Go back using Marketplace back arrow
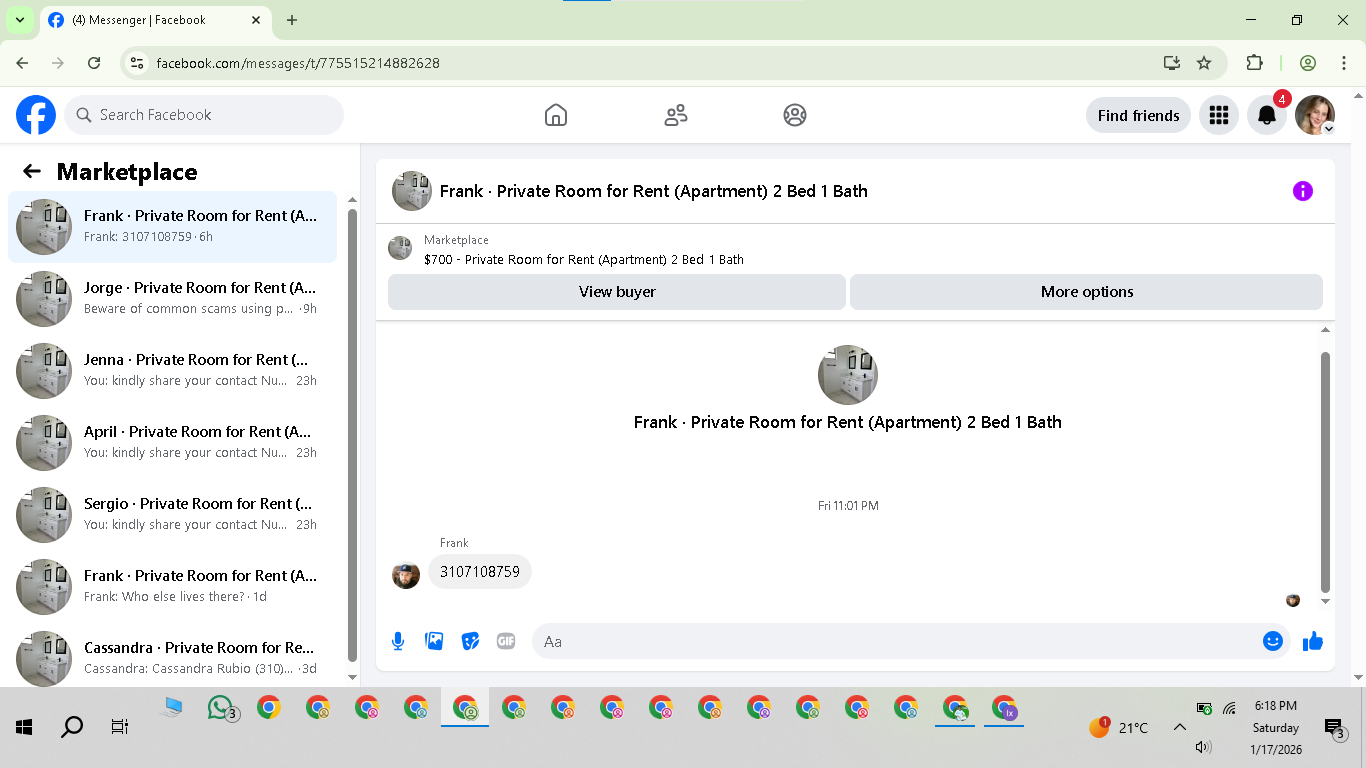Screen dimensions: 1366x768 tap(32, 171)
